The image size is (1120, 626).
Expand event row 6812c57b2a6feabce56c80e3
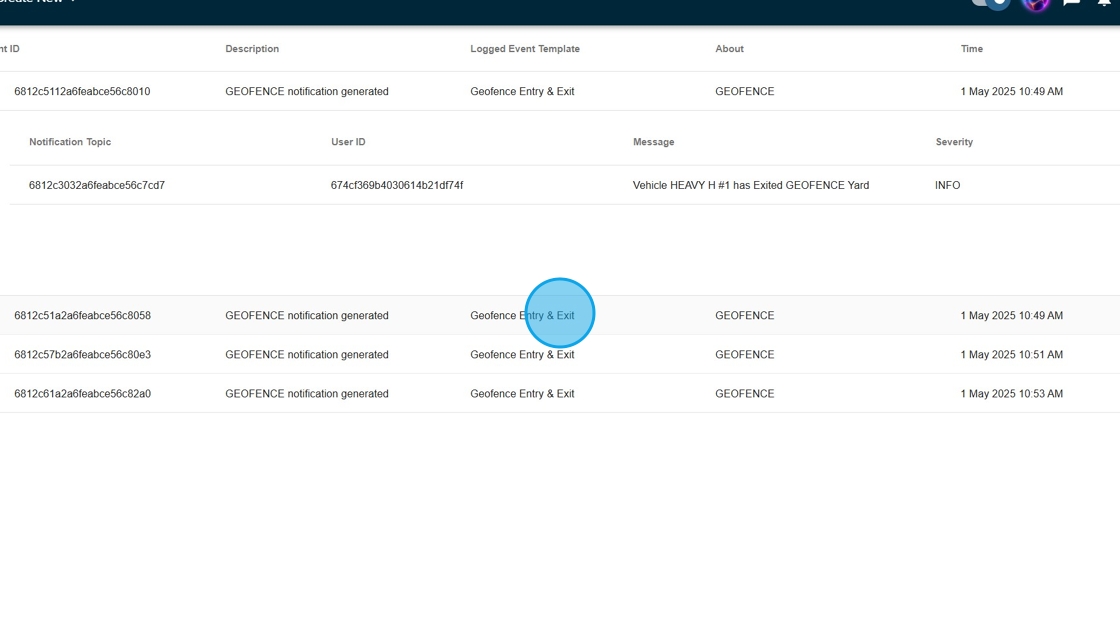(82, 354)
